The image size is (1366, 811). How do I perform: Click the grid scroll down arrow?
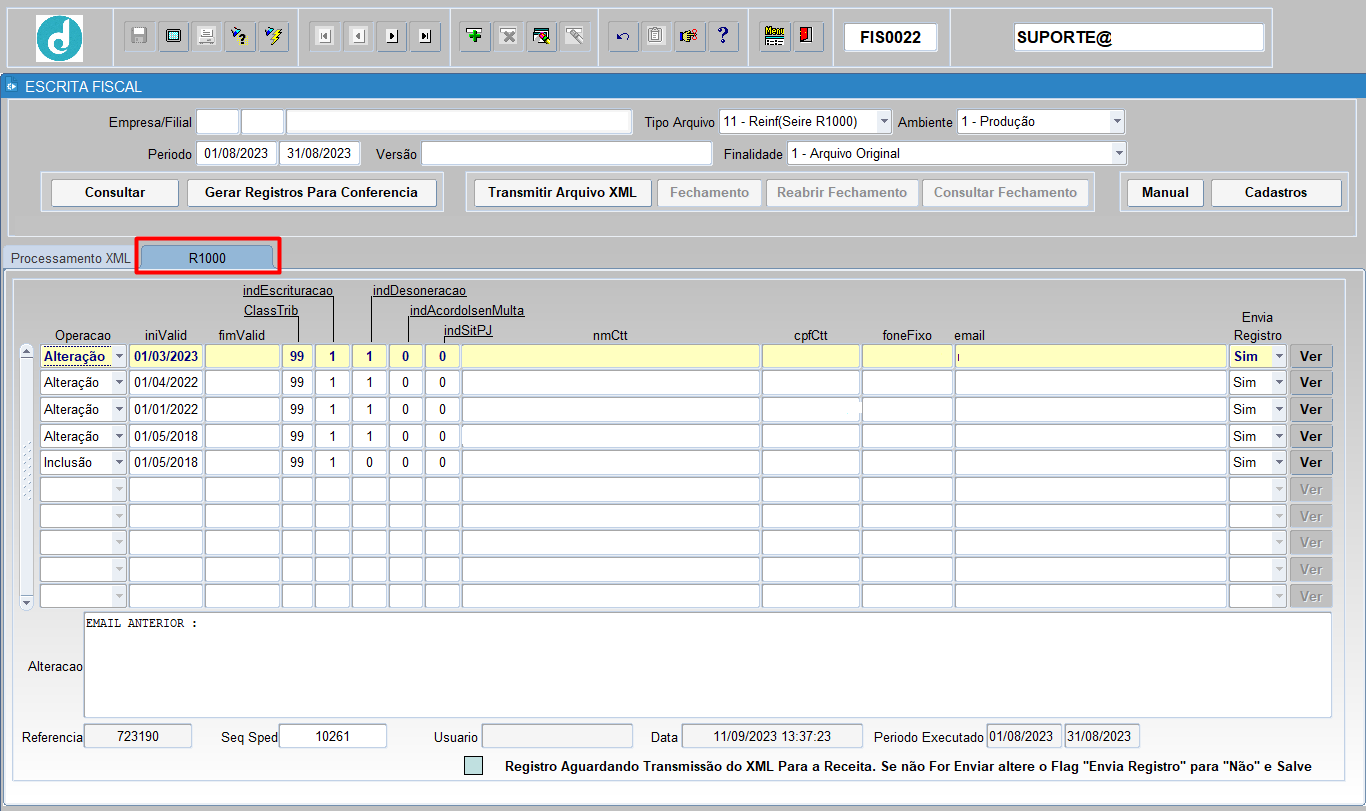(27, 601)
